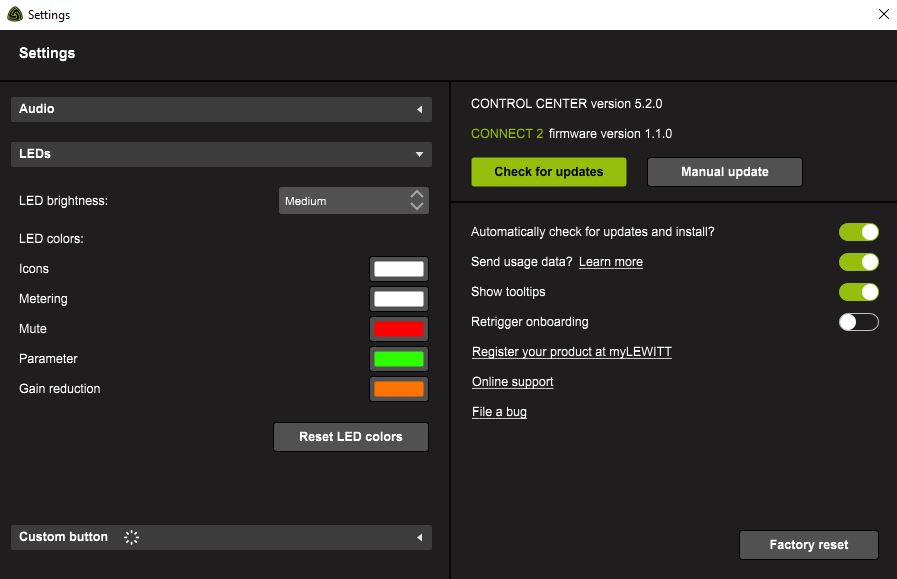Click the Reset LED colors button
This screenshot has height=579, width=897.
pyautogui.click(x=351, y=437)
